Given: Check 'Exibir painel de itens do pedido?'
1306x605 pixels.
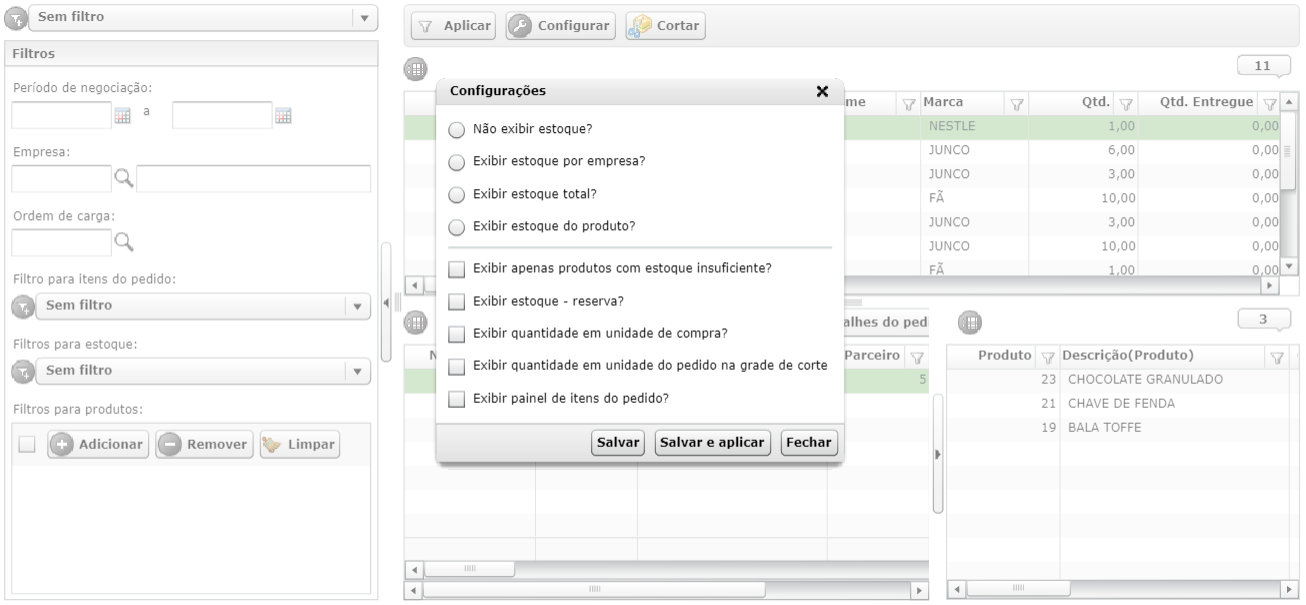Looking at the screenshot, I should pyautogui.click(x=457, y=398).
